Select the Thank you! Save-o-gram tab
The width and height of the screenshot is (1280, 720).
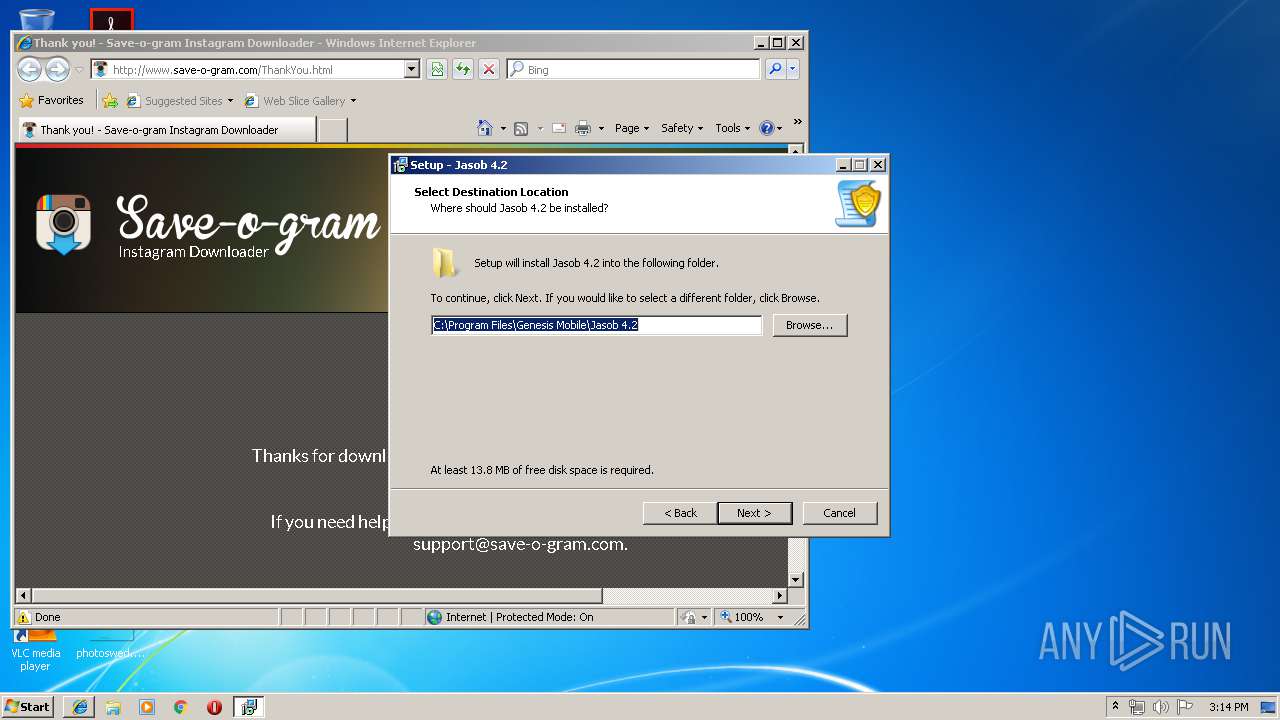point(167,130)
